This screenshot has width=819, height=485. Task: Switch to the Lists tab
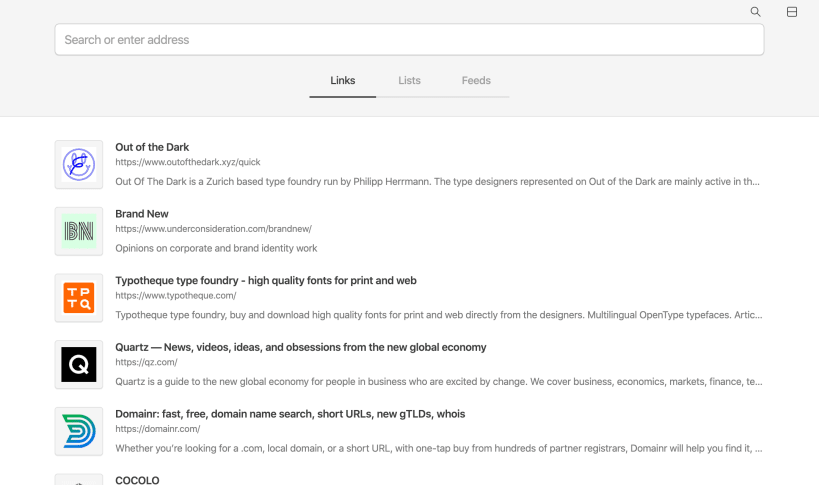[x=409, y=80]
